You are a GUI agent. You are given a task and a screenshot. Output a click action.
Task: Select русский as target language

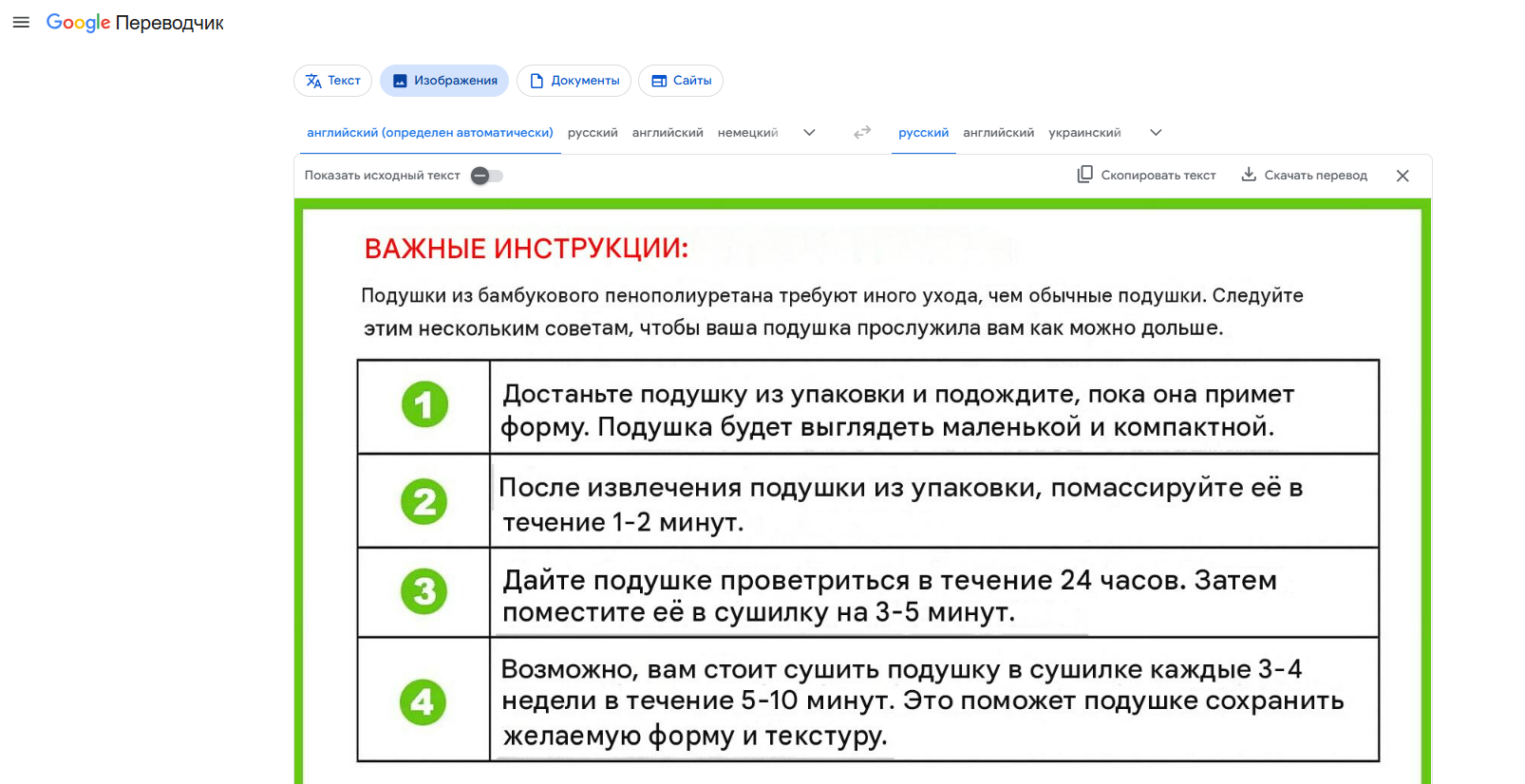924,133
